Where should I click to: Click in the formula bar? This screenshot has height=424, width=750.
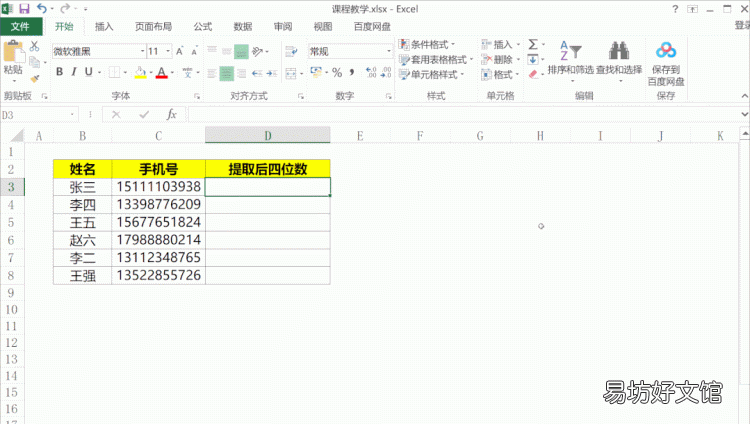[x=464, y=115]
